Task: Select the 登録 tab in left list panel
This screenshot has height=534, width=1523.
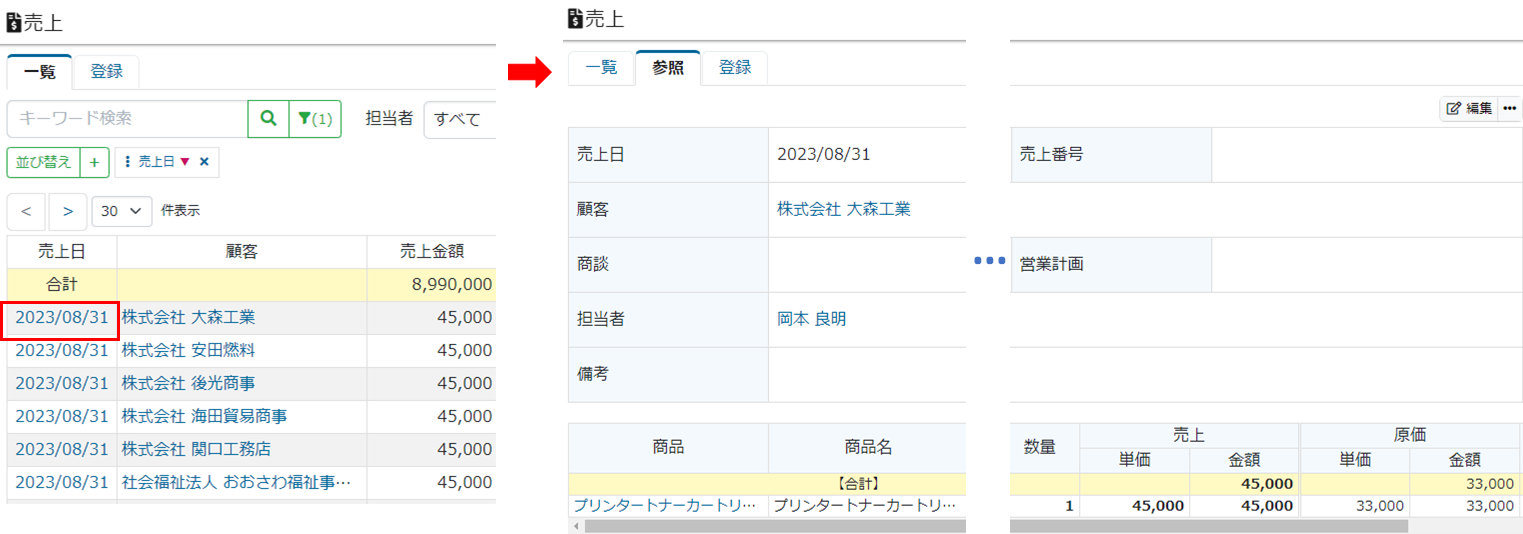Action: [x=107, y=71]
